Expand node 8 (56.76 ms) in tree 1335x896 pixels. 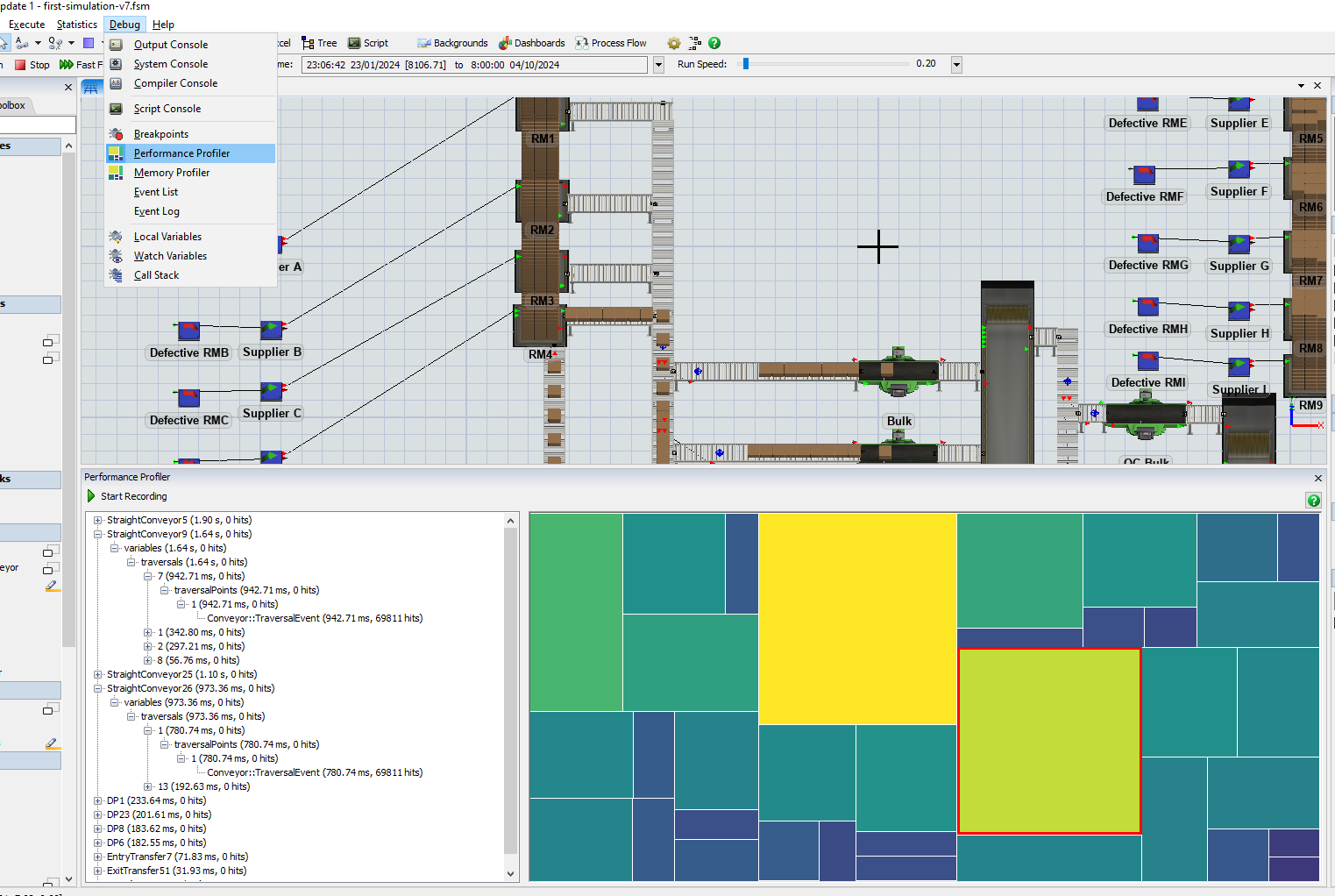(148, 660)
